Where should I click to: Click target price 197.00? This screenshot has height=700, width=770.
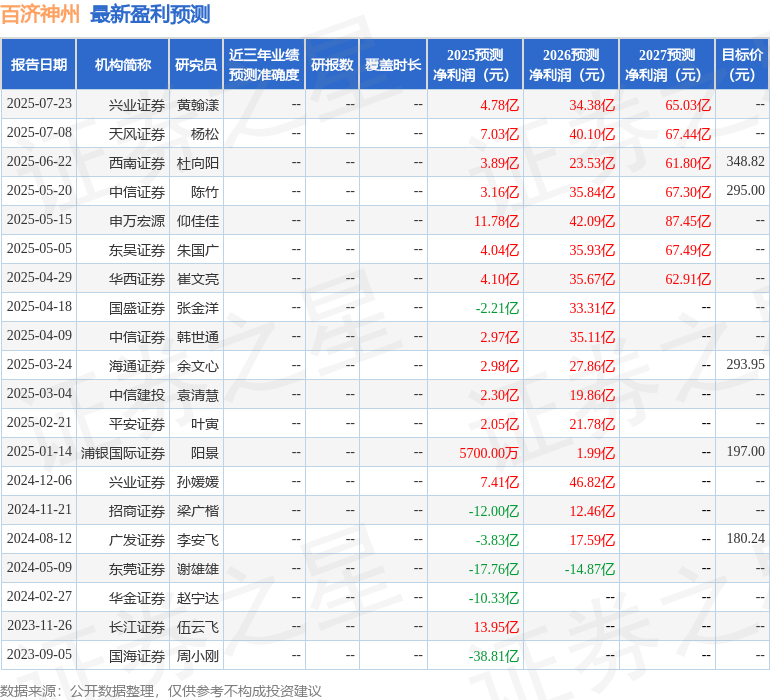pyautogui.click(x=745, y=451)
